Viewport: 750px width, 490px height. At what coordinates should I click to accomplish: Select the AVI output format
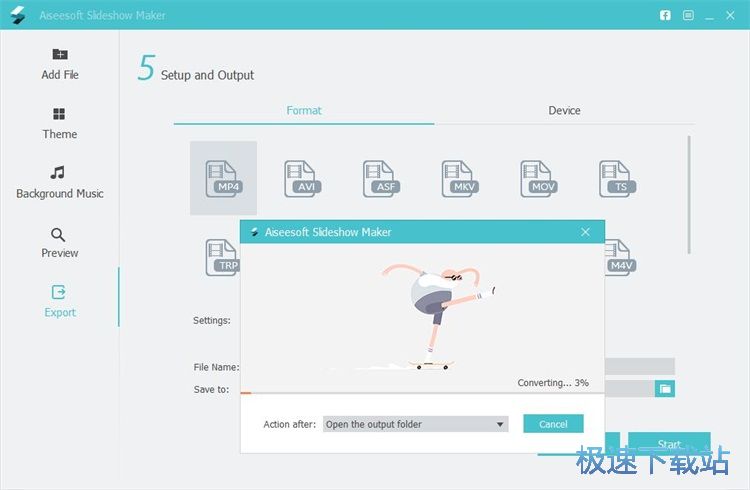pos(302,178)
